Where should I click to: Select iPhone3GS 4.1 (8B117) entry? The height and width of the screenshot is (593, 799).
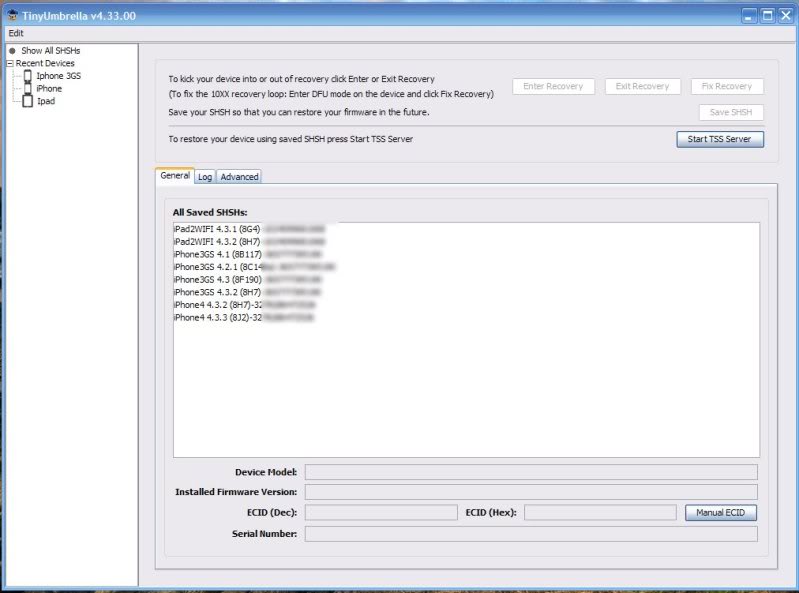pos(248,254)
